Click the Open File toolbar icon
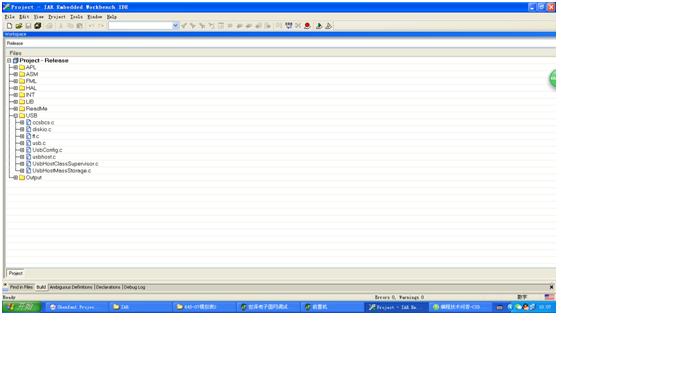Viewport: 683px width, 384px height. pos(19,26)
